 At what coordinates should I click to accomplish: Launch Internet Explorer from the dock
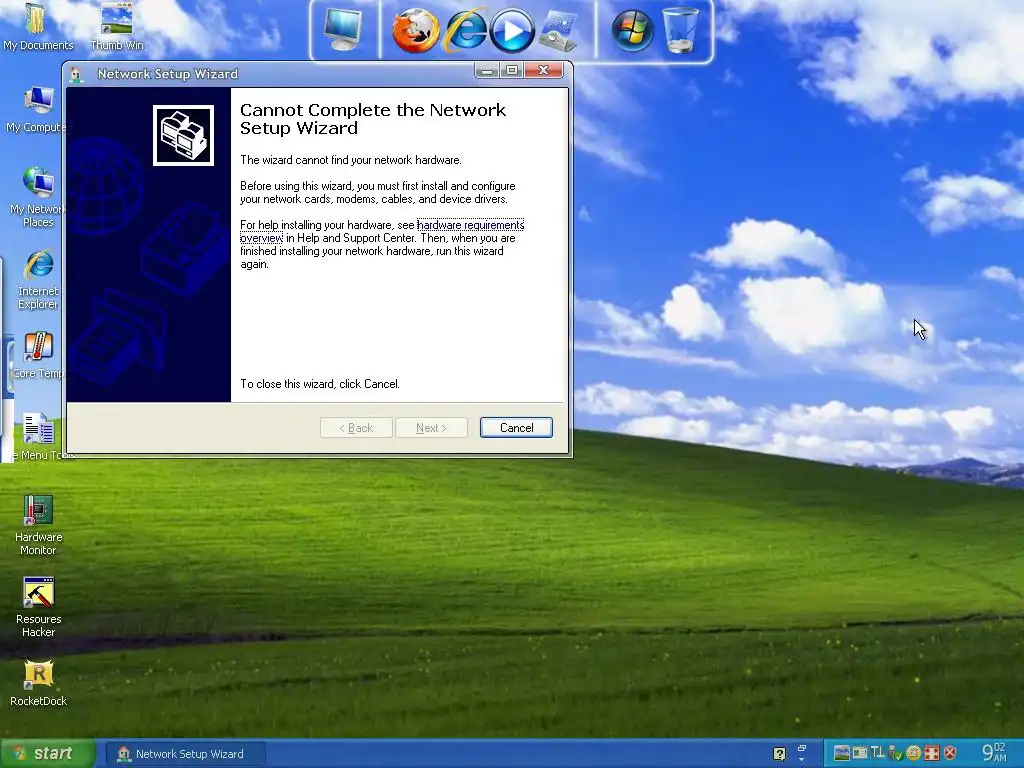[465, 30]
